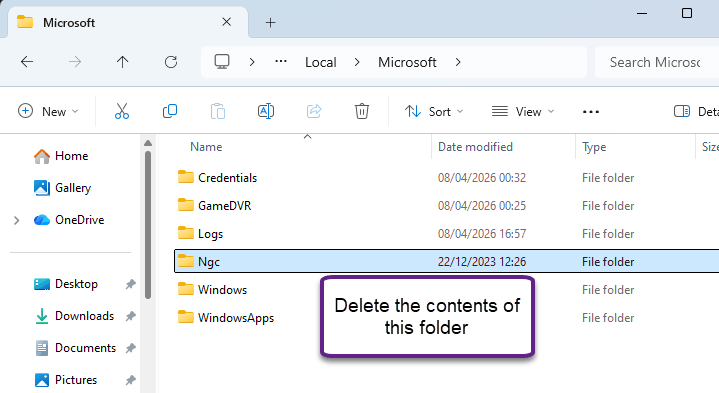The image size is (719, 393).
Task: Open Home in the navigation pane
Action: tap(61, 156)
